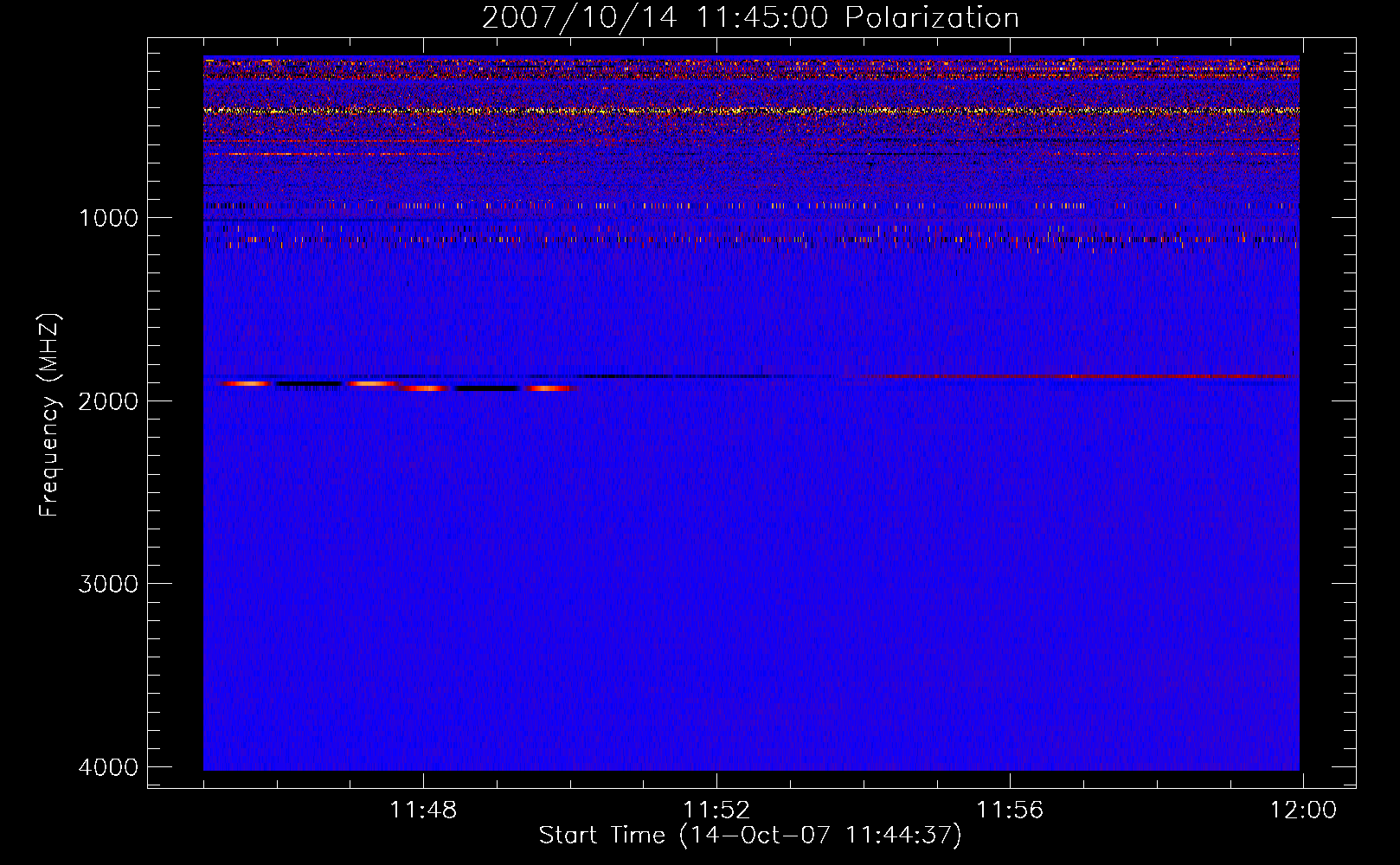The height and width of the screenshot is (865, 1400).
Task: Click the 'Frequency (MHZ)' axis label
Action: pyautogui.click(x=50, y=415)
